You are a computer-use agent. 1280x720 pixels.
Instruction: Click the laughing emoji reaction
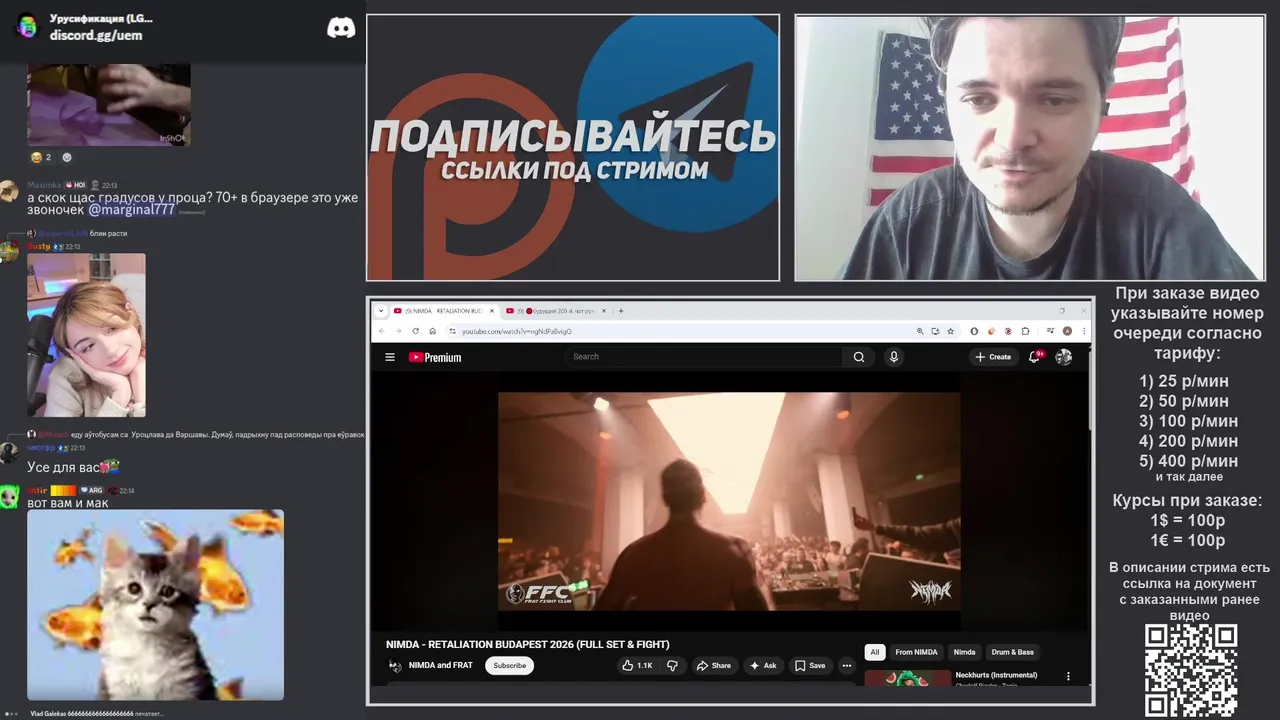pyautogui.click(x=42, y=158)
